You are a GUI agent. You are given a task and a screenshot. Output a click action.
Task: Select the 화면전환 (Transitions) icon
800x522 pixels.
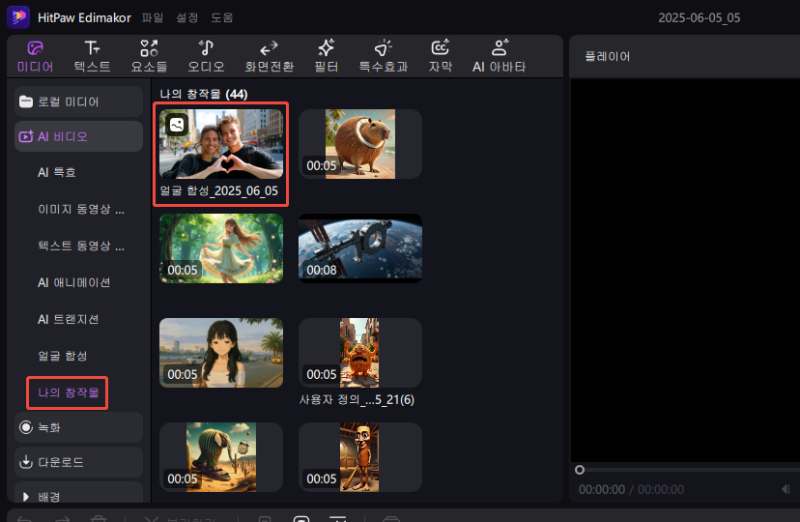(268, 48)
